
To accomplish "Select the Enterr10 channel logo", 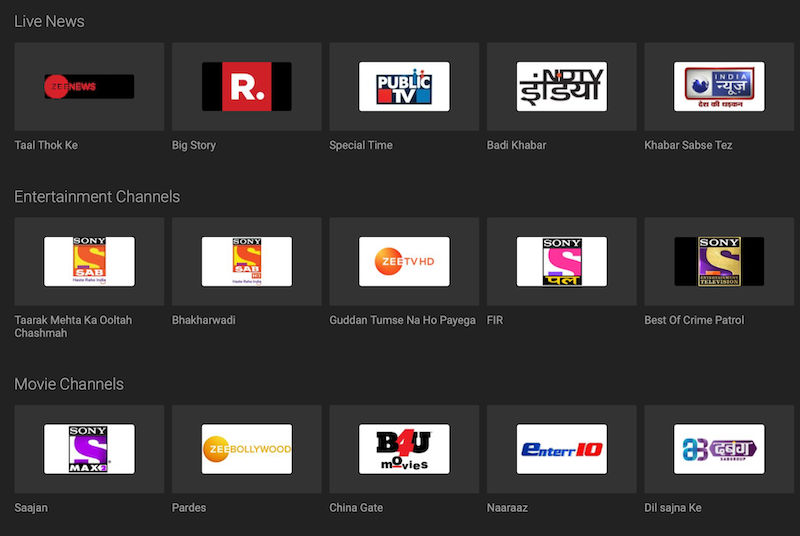I will (x=562, y=449).
